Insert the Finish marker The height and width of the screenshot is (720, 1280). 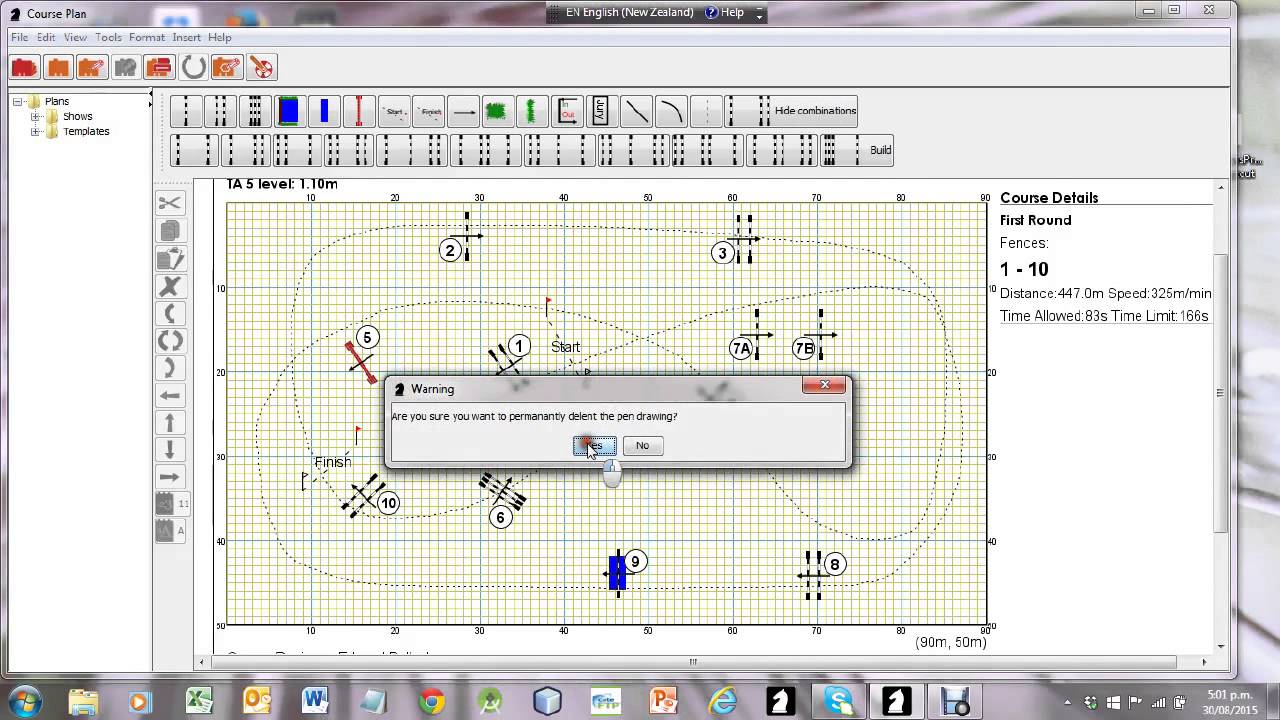(430, 111)
